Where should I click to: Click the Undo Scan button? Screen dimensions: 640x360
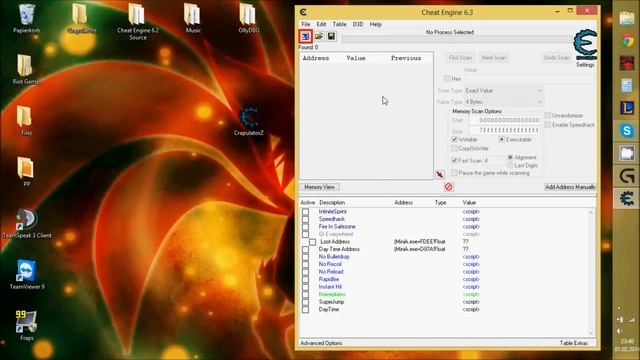556,58
